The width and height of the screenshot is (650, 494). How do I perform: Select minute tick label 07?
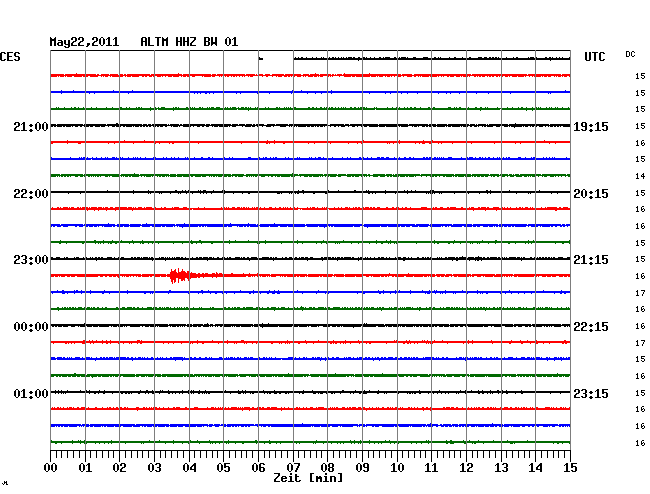293,468
